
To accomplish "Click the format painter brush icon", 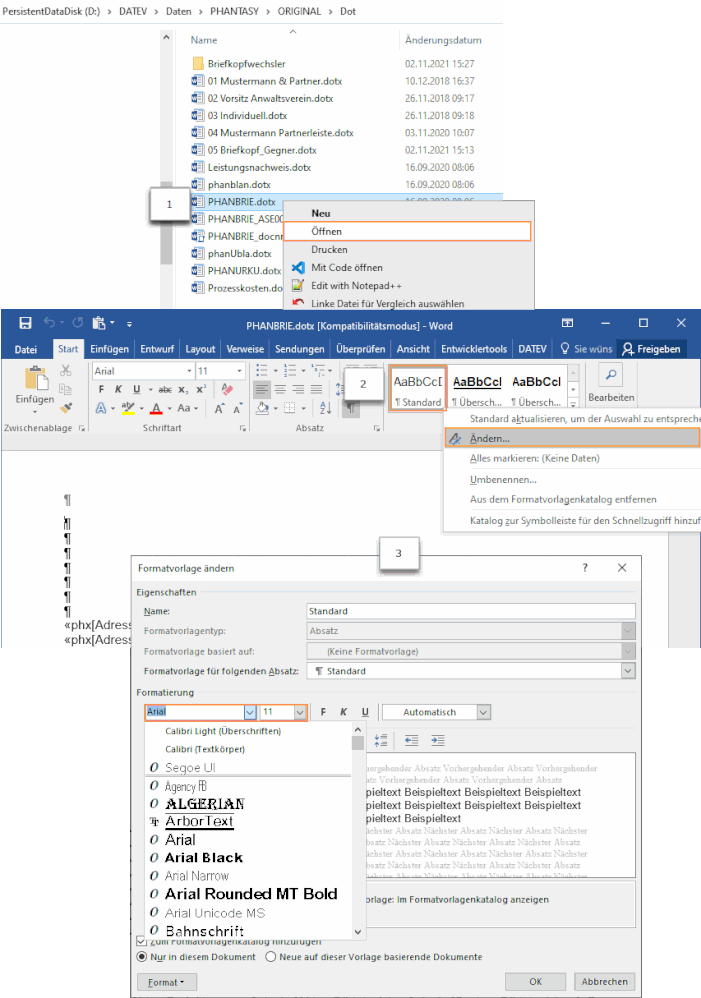I will coord(66,407).
